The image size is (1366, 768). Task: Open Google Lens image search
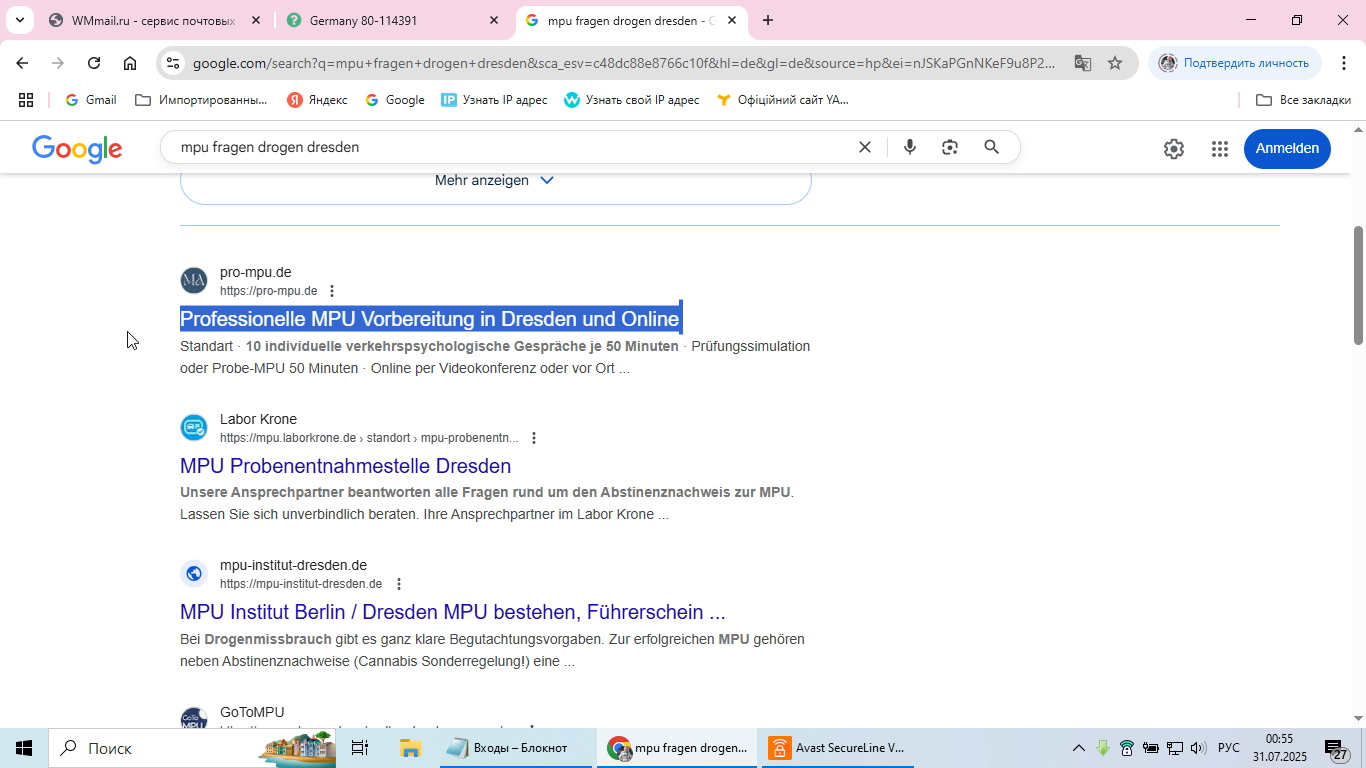(x=950, y=147)
